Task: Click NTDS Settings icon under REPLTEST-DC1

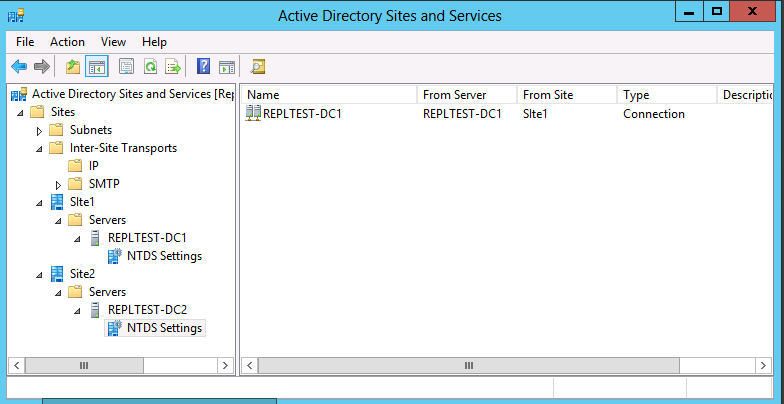Action: [114, 256]
